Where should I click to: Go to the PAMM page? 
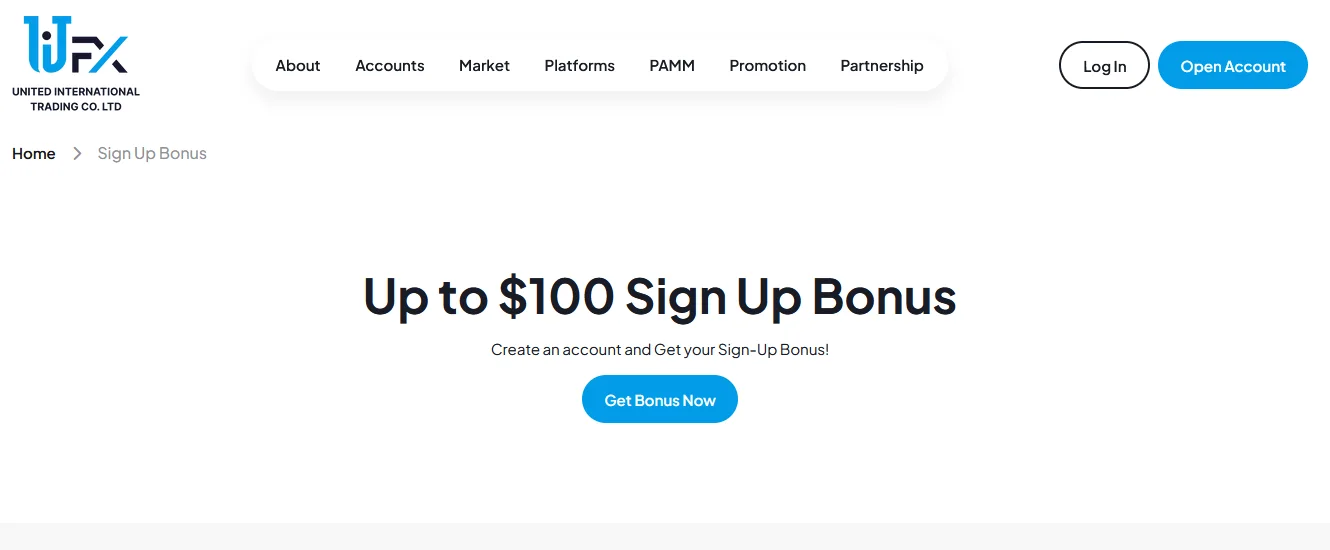pos(672,66)
